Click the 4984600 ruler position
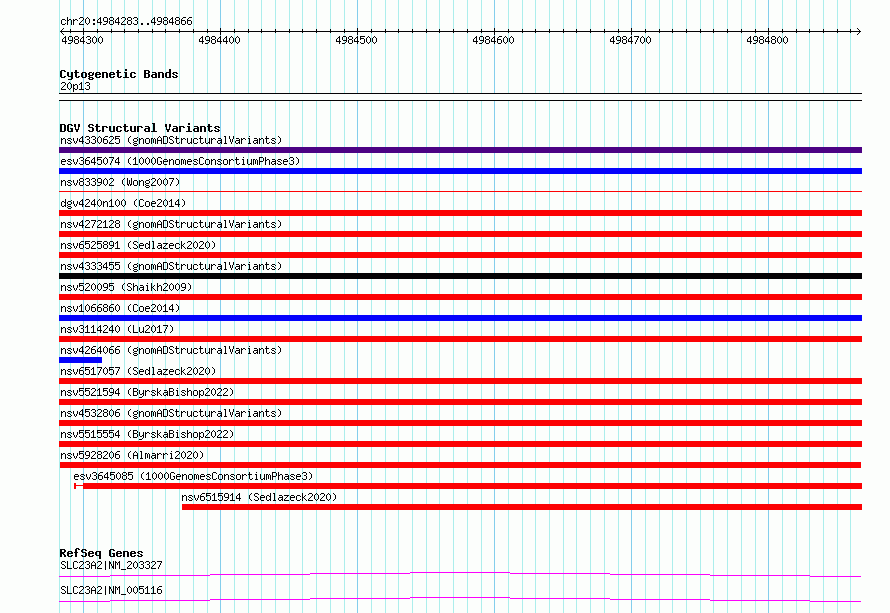 click(493, 40)
